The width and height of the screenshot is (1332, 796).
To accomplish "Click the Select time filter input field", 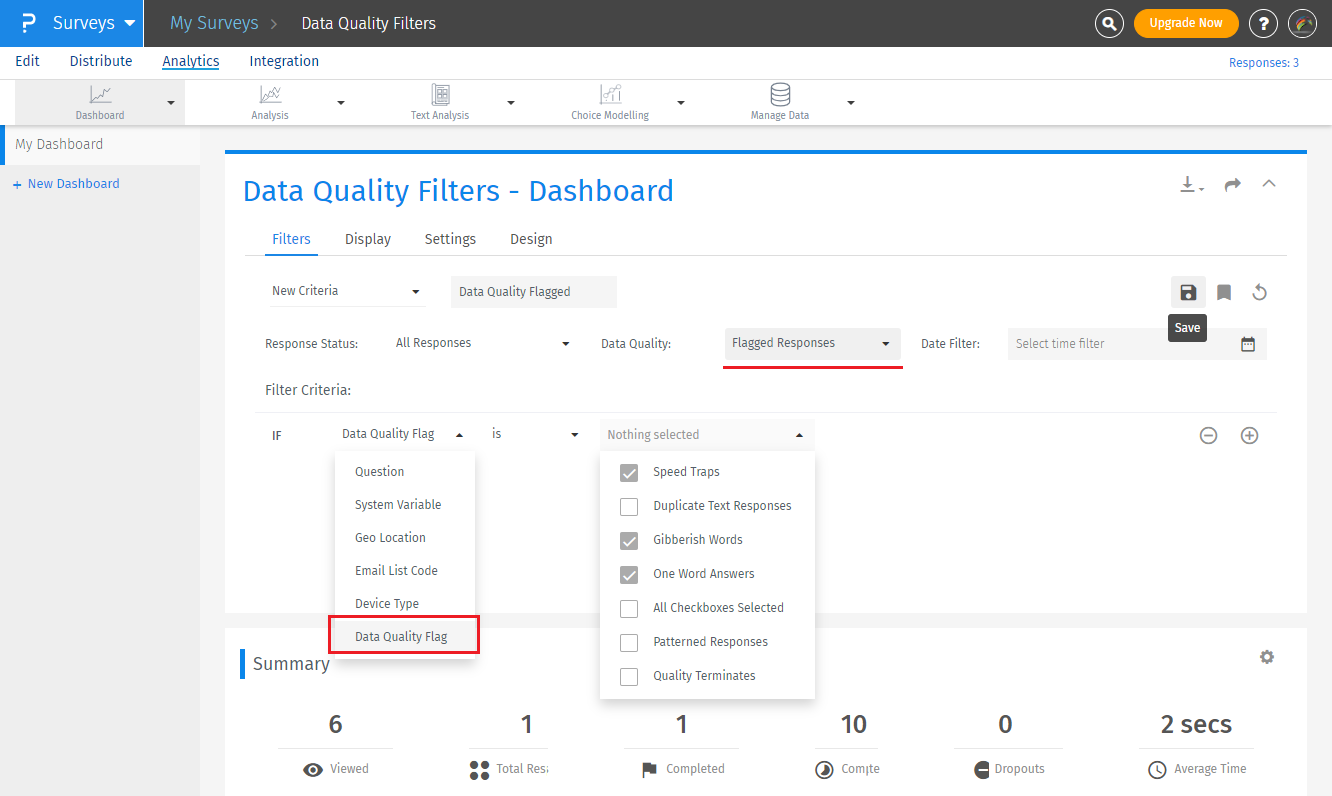I will (x=1120, y=344).
